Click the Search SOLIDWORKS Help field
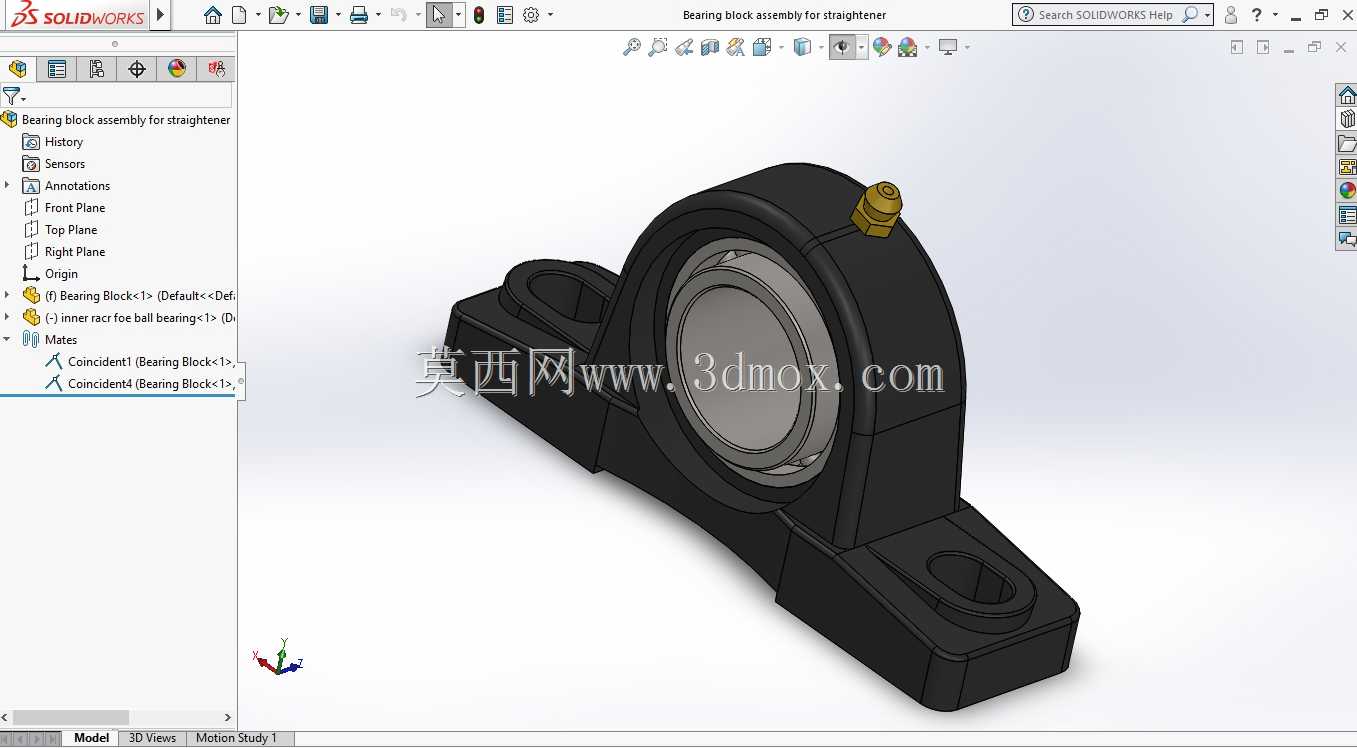1357x748 pixels. coord(1113,15)
